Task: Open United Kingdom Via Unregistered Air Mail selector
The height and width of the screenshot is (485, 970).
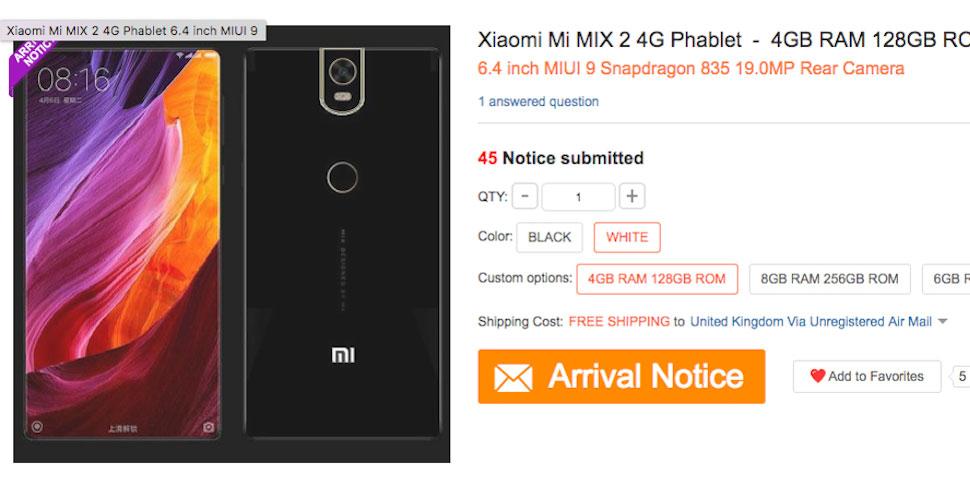Action: [x=810, y=322]
